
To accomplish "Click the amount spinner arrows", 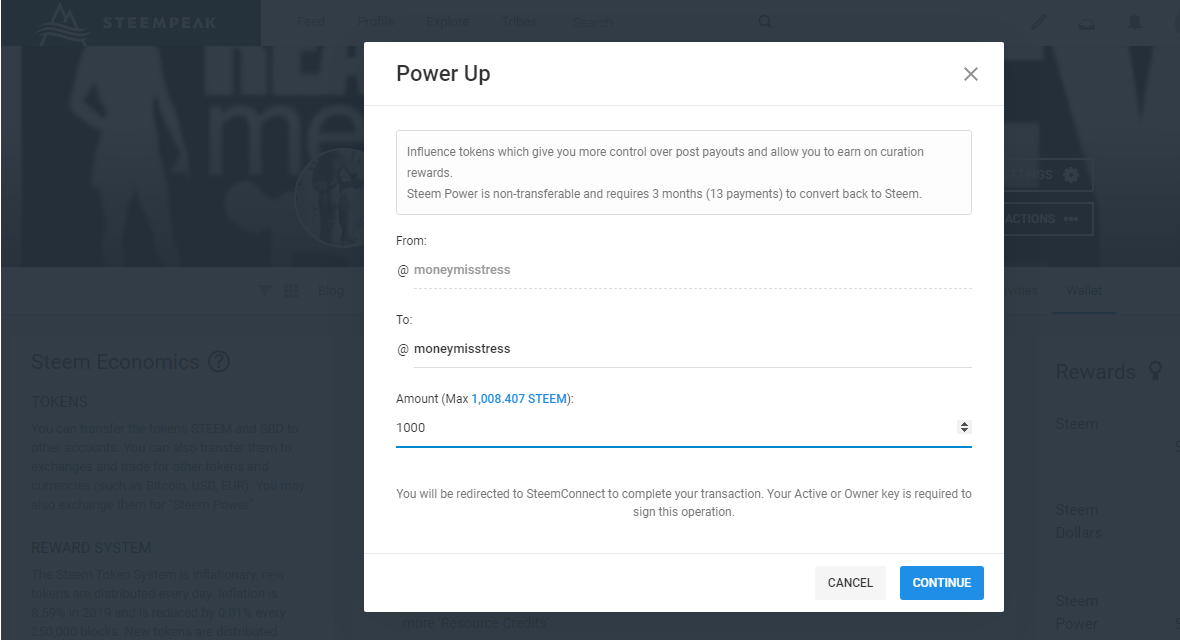I will pos(964,427).
